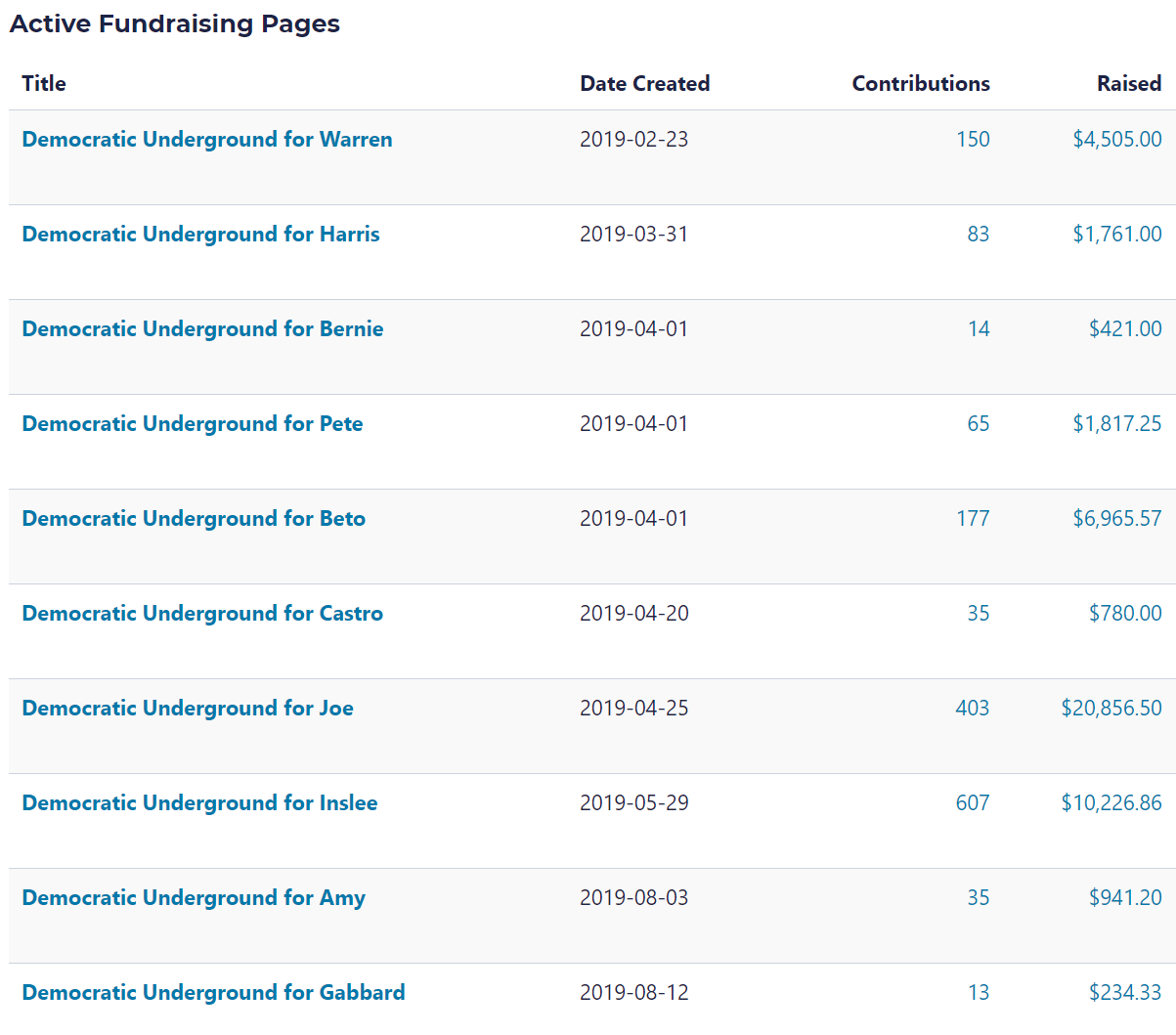The height and width of the screenshot is (1035, 1176).
Task: Click the $6,965.57 raised amount
Action: (1117, 519)
